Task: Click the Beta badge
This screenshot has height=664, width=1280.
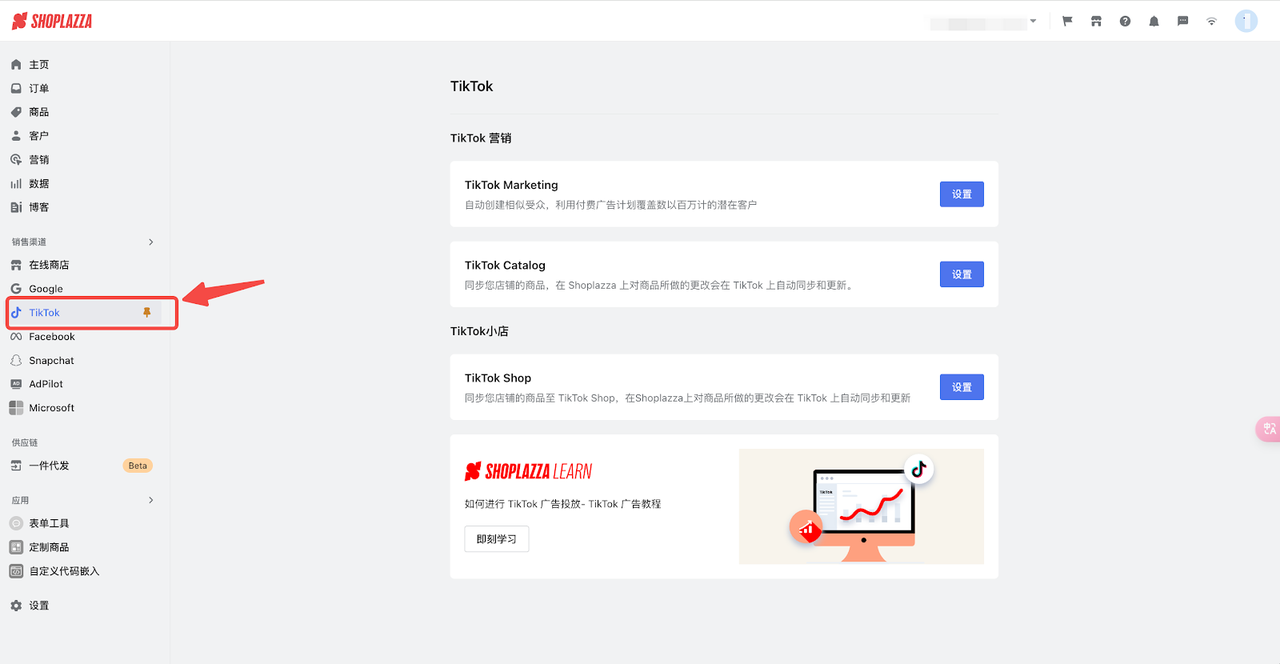Action: [138, 466]
